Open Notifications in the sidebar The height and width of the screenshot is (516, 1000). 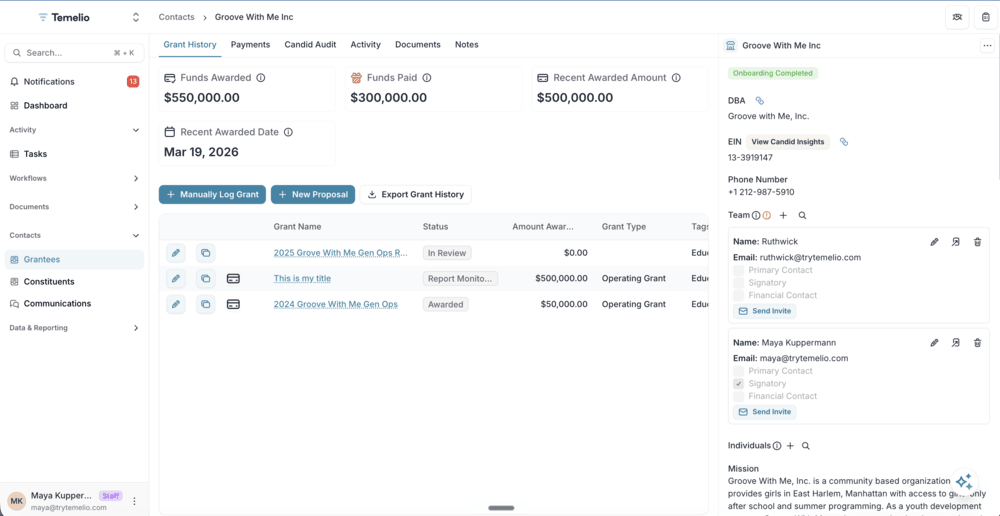tap(75, 82)
